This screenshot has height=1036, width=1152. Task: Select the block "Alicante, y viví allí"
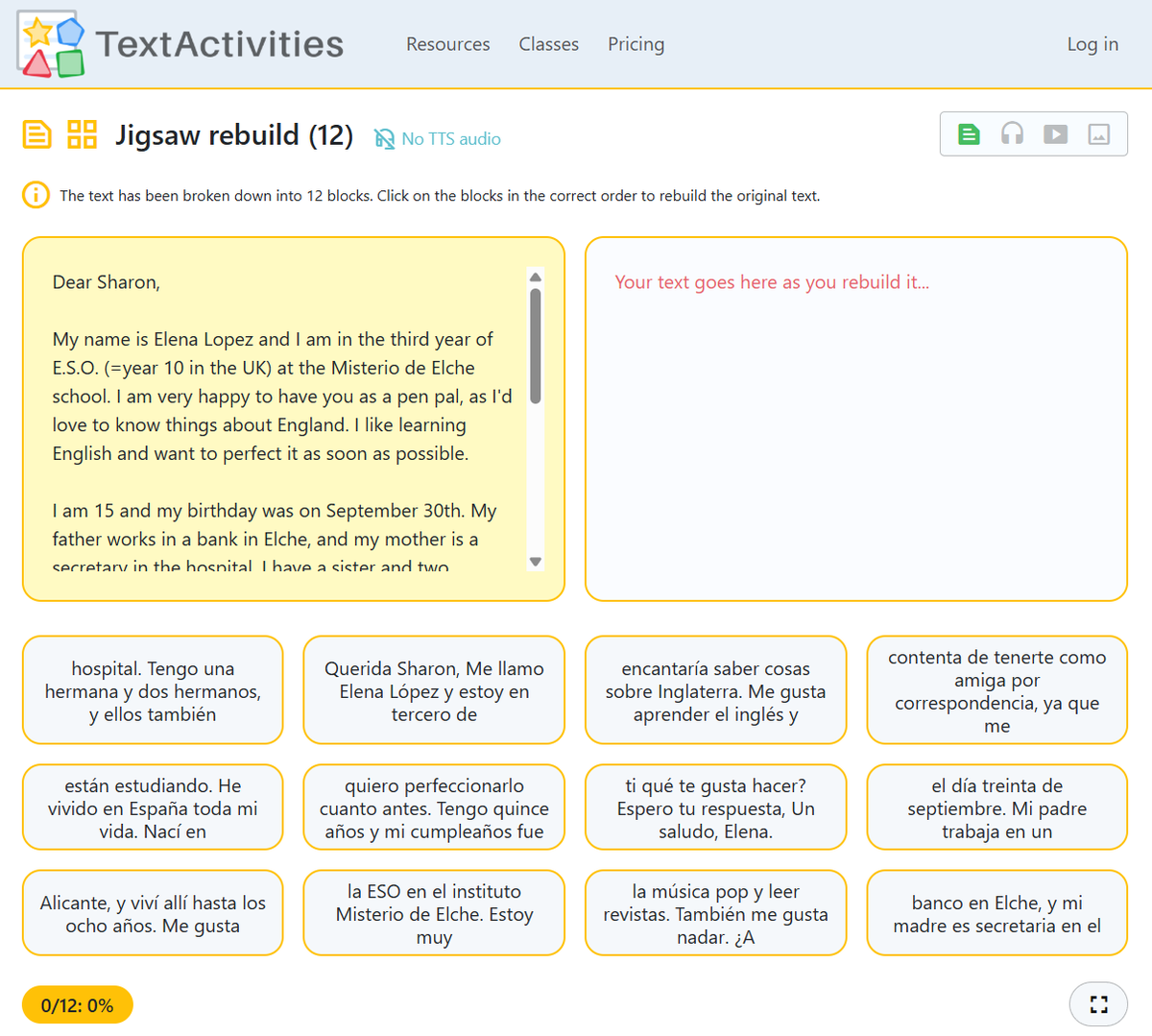pyautogui.click(x=153, y=913)
